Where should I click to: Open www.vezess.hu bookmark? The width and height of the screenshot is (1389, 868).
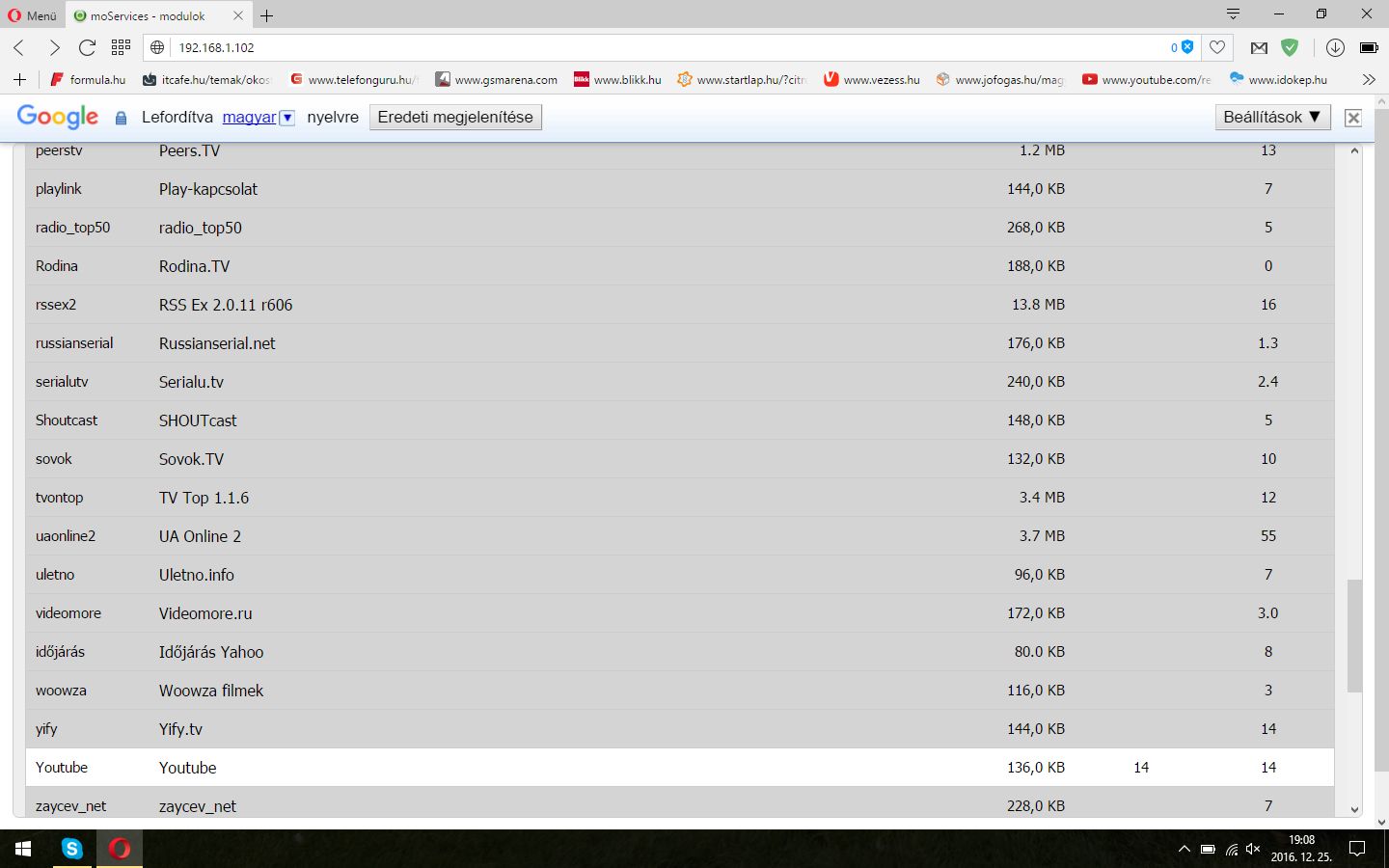[871, 79]
